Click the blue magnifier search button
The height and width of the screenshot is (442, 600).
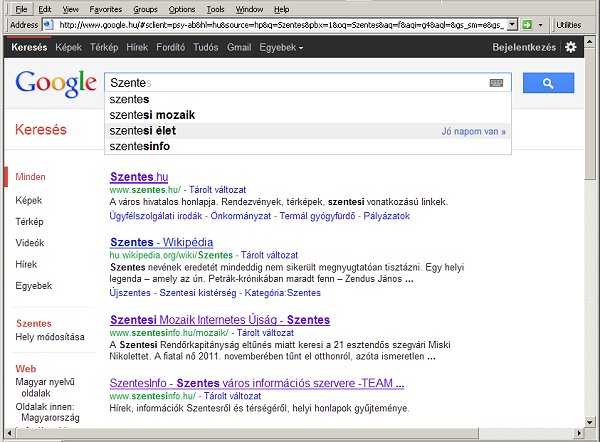548,83
